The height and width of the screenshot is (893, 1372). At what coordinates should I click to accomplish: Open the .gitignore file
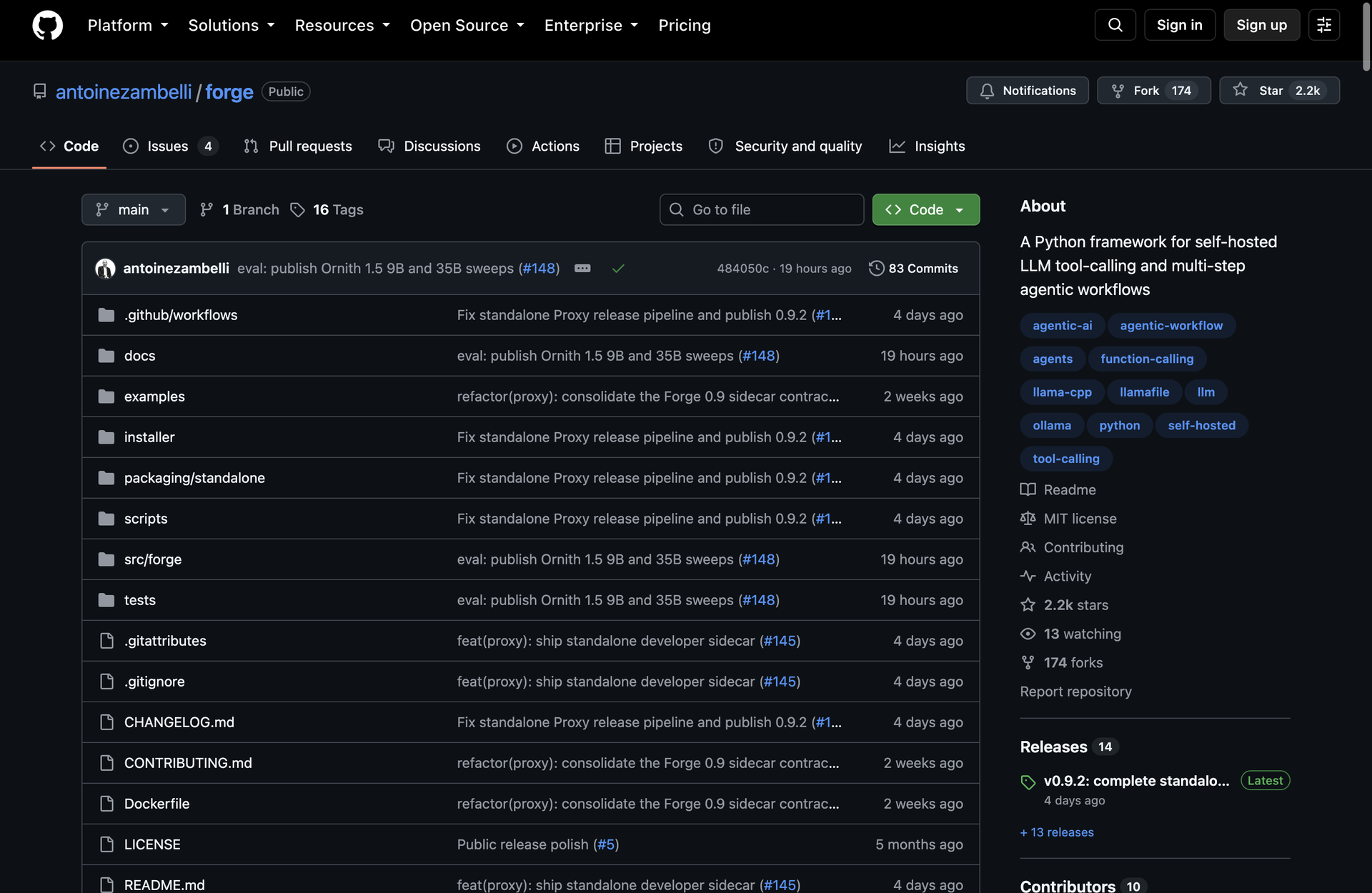pyautogui.click(x=154, y=682)
